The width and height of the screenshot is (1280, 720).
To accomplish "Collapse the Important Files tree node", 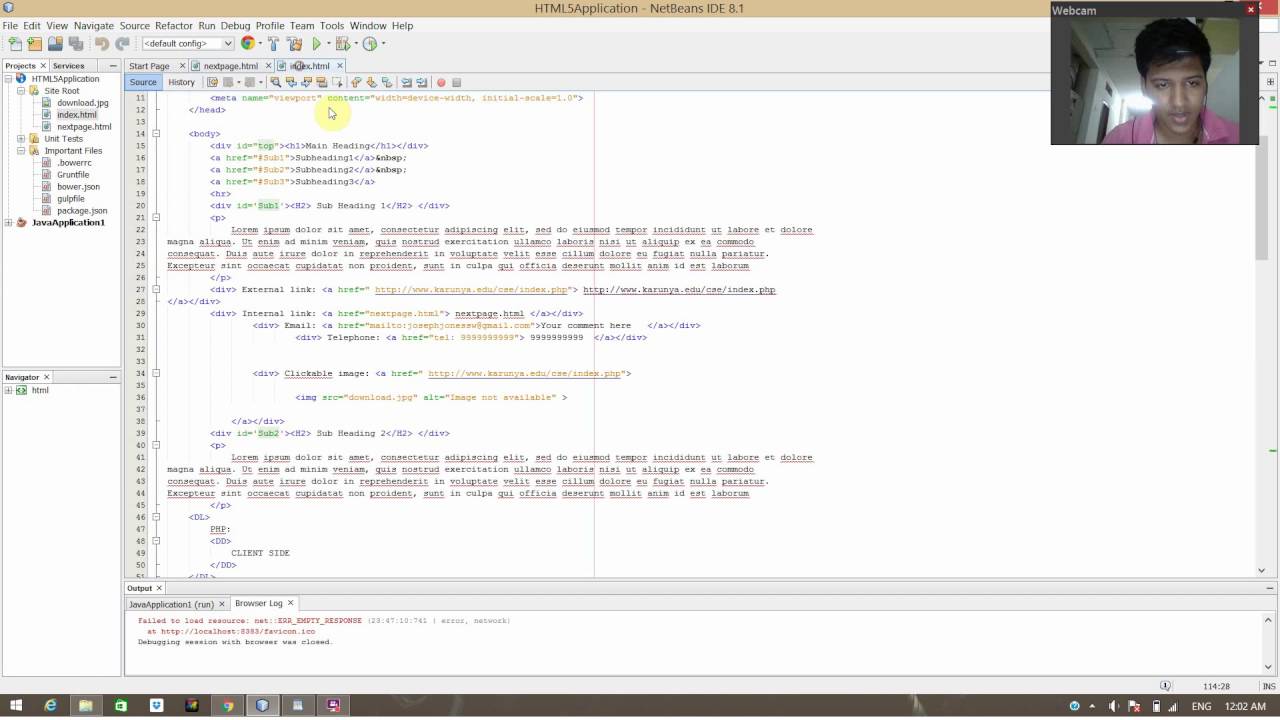I will point(21,151).
